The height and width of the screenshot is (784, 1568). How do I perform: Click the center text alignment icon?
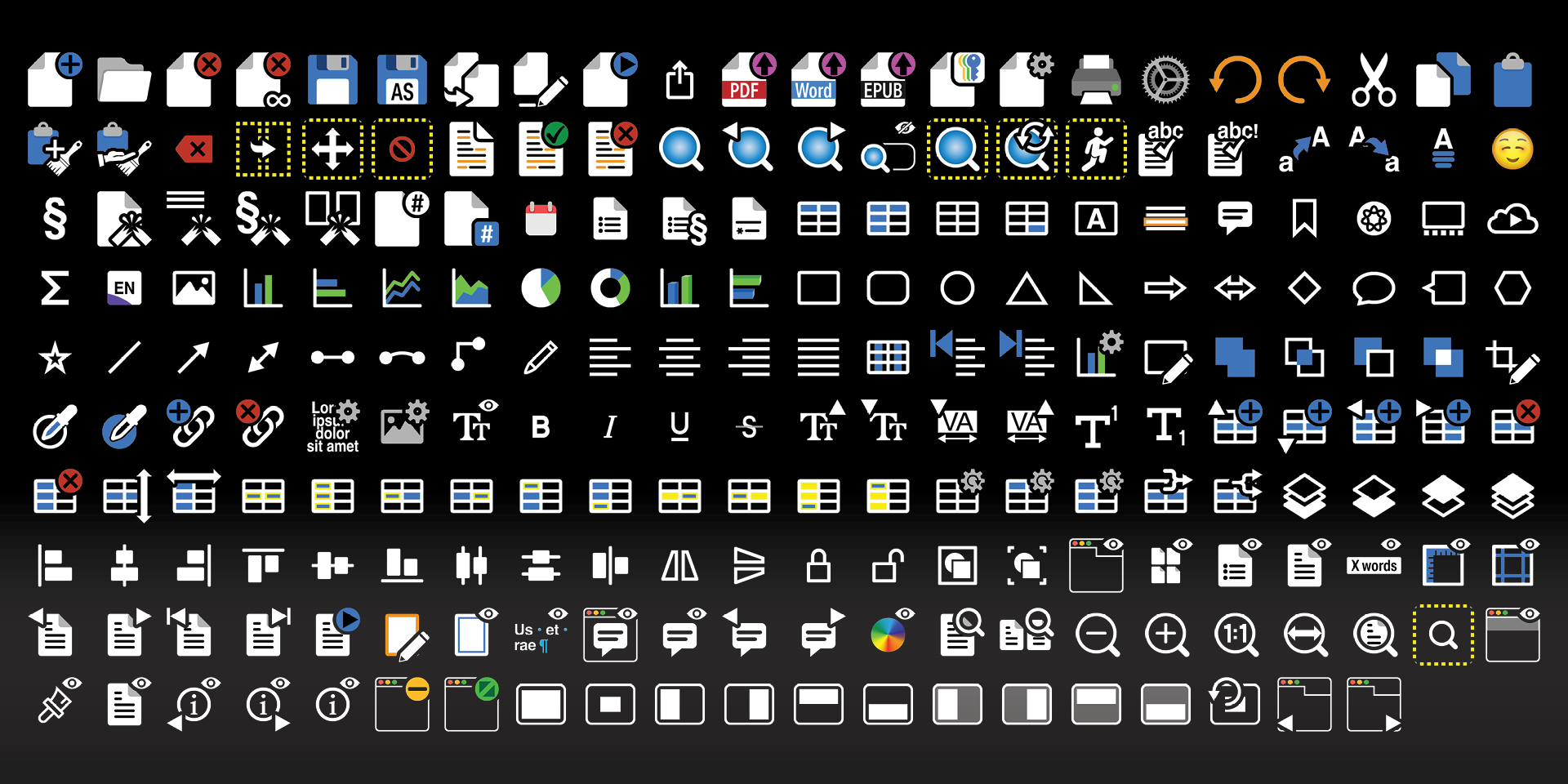pos(679,358)
